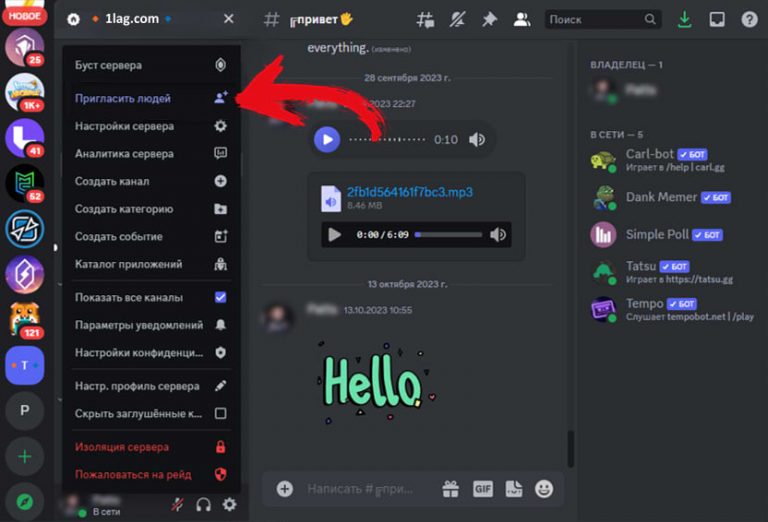The image size is (768, 522).
Task: Toggle the "Показать все каналы" checkbox
Action: (220, 297)
